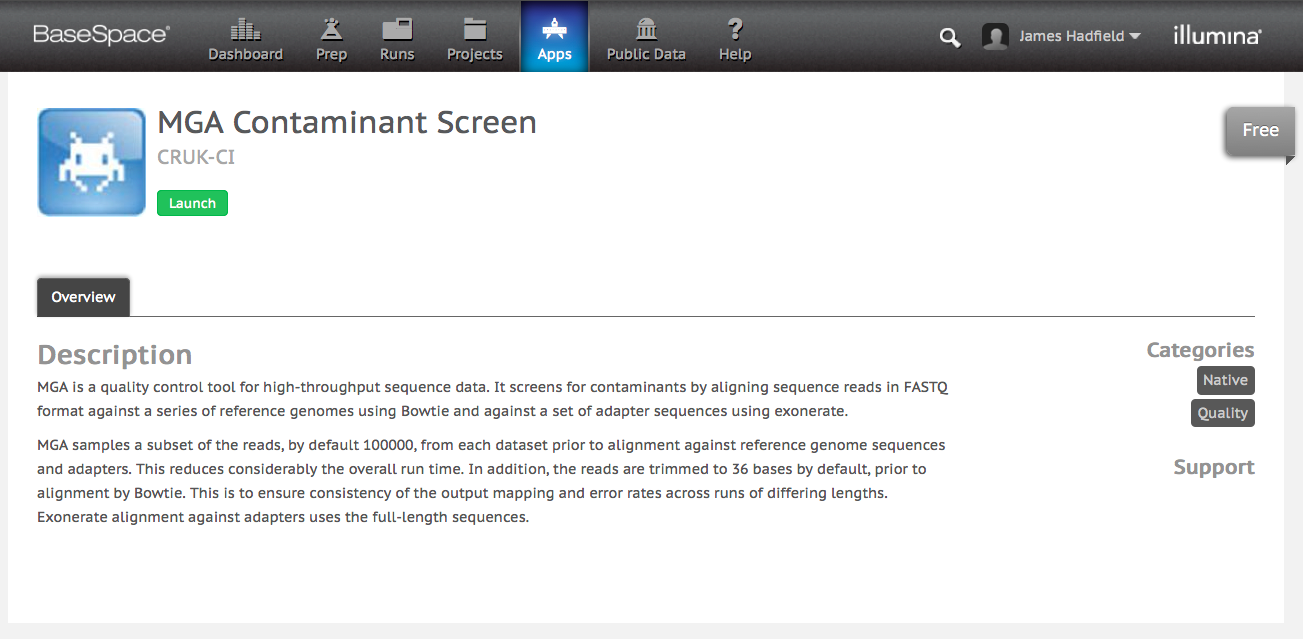Click the MGA Contaminant Screen title

click(347, 123)
